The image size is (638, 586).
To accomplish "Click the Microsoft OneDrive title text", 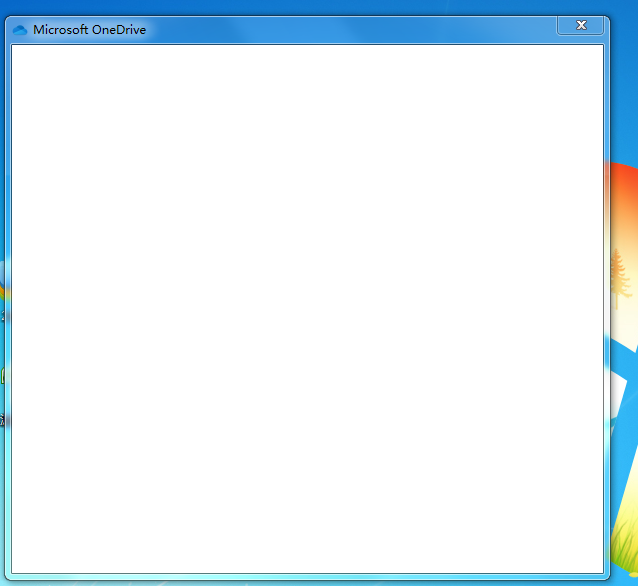I will pyautogui.click(x=89, y=30).
